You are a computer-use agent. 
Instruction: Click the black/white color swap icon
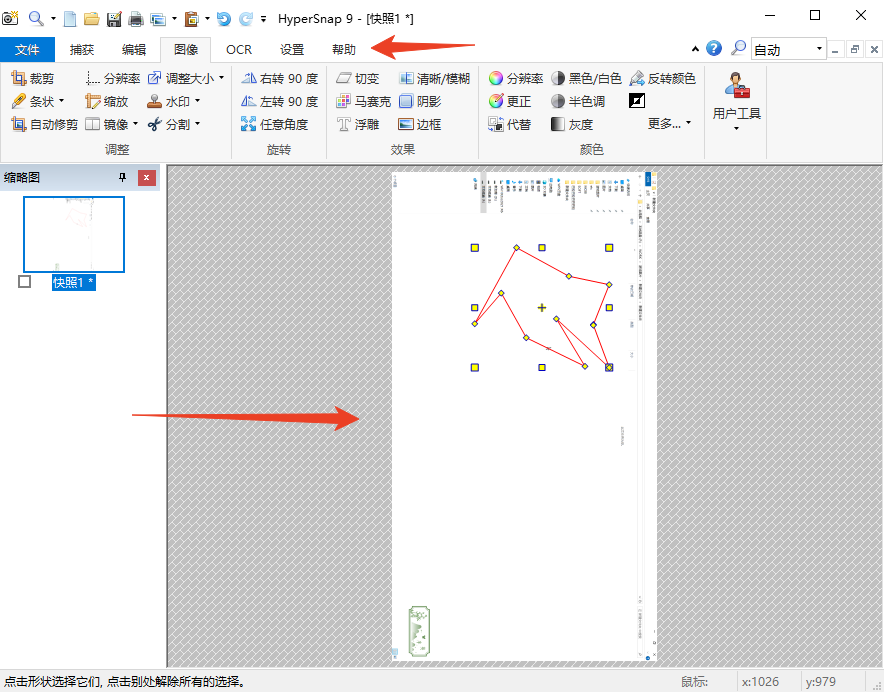coord(637,101)
